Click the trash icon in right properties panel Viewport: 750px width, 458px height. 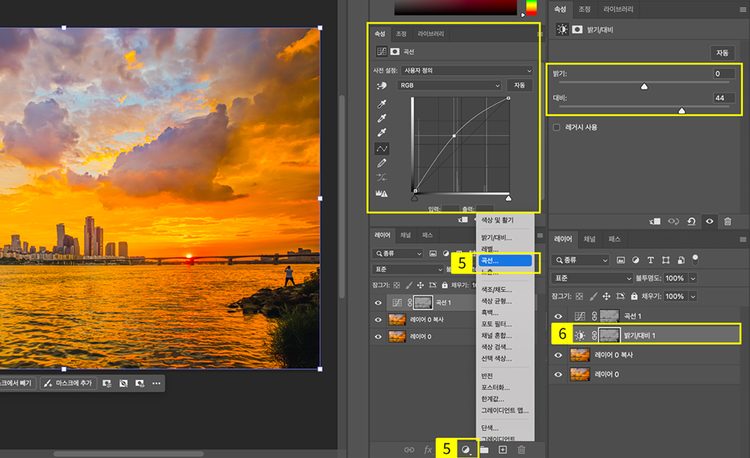727,221
